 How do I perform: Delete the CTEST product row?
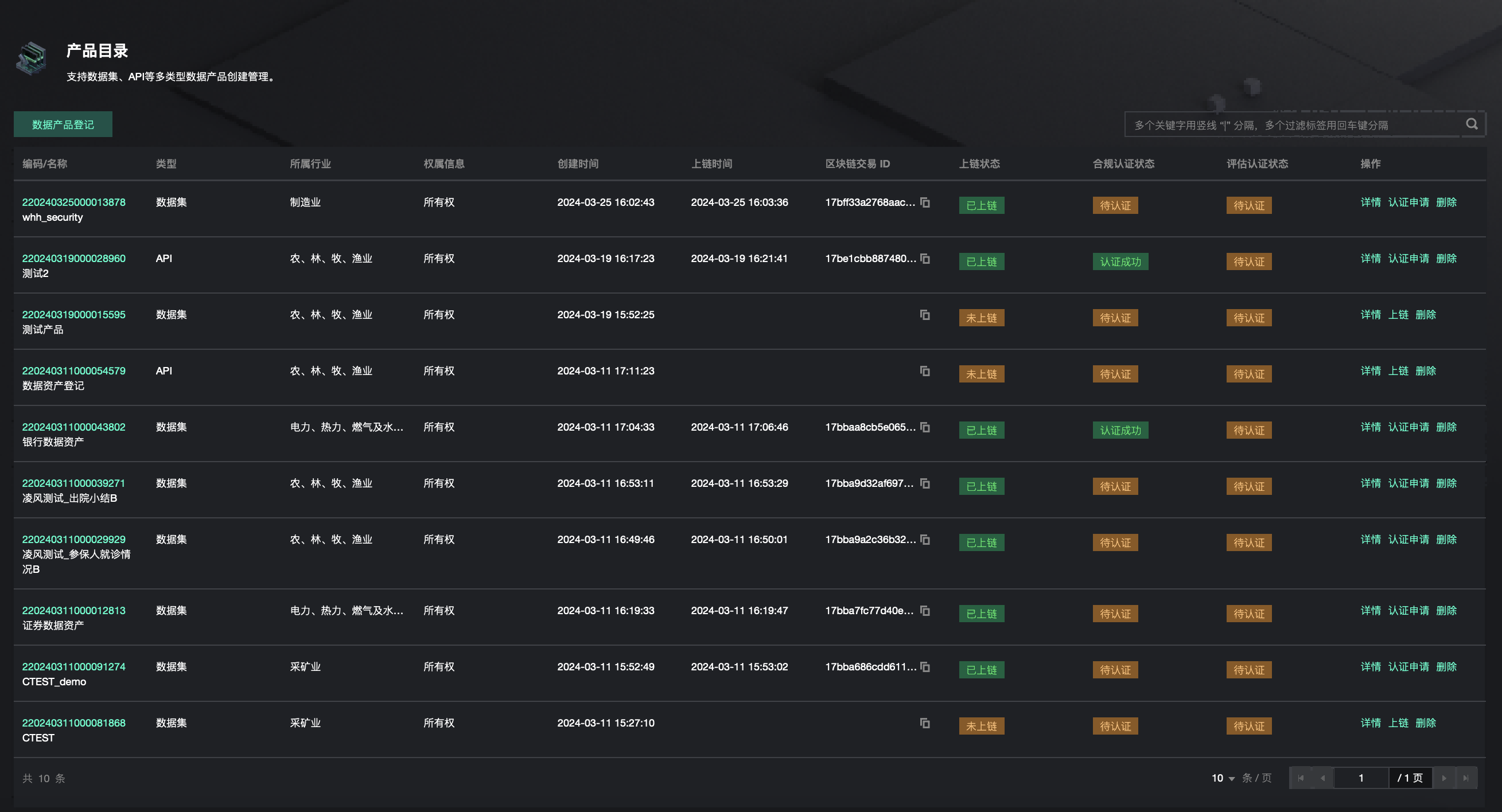[1425, 723]
